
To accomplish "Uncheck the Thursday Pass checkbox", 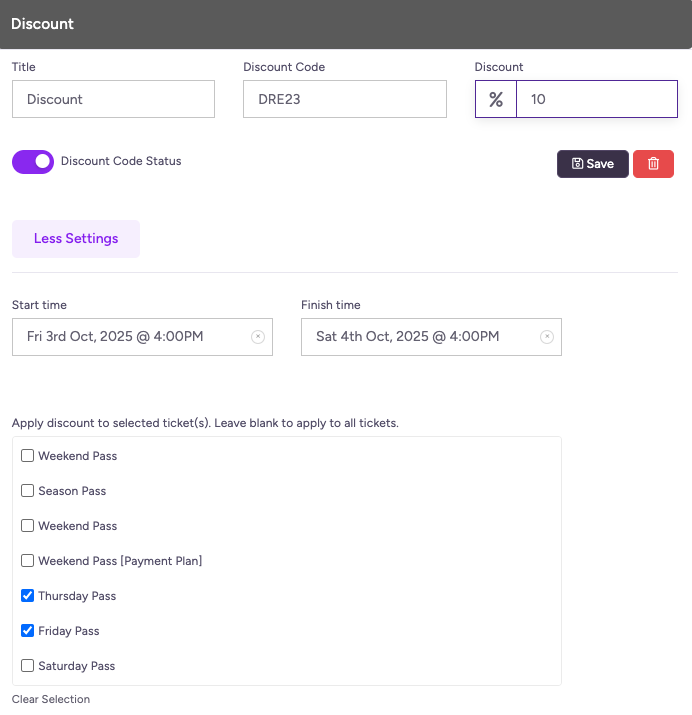I will [28, 596].
